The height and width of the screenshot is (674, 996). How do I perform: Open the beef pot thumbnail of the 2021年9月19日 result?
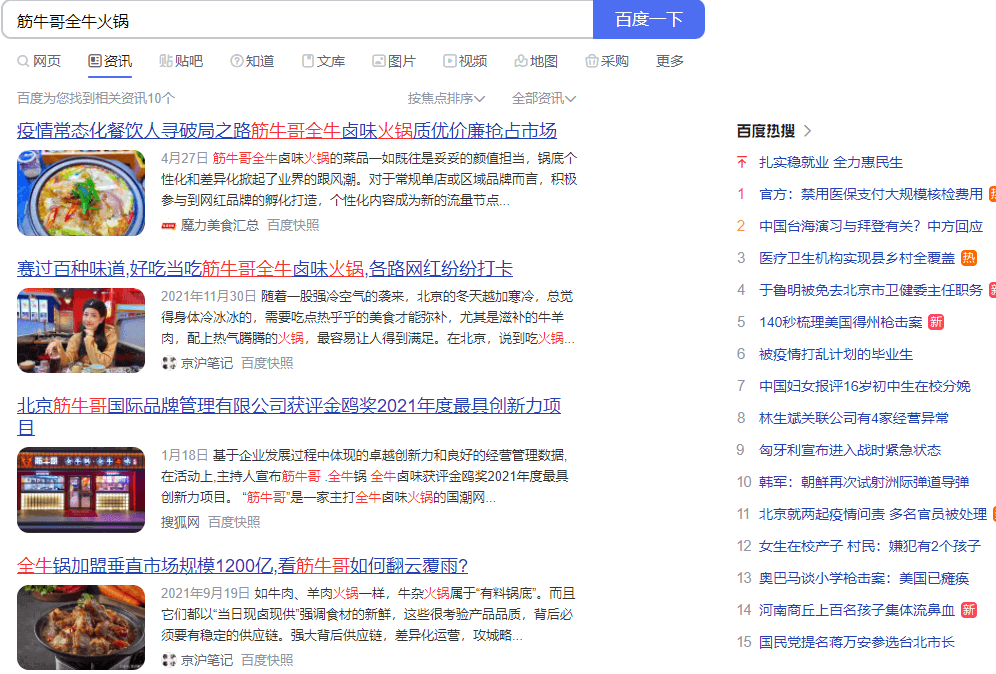tap(81, 628)
